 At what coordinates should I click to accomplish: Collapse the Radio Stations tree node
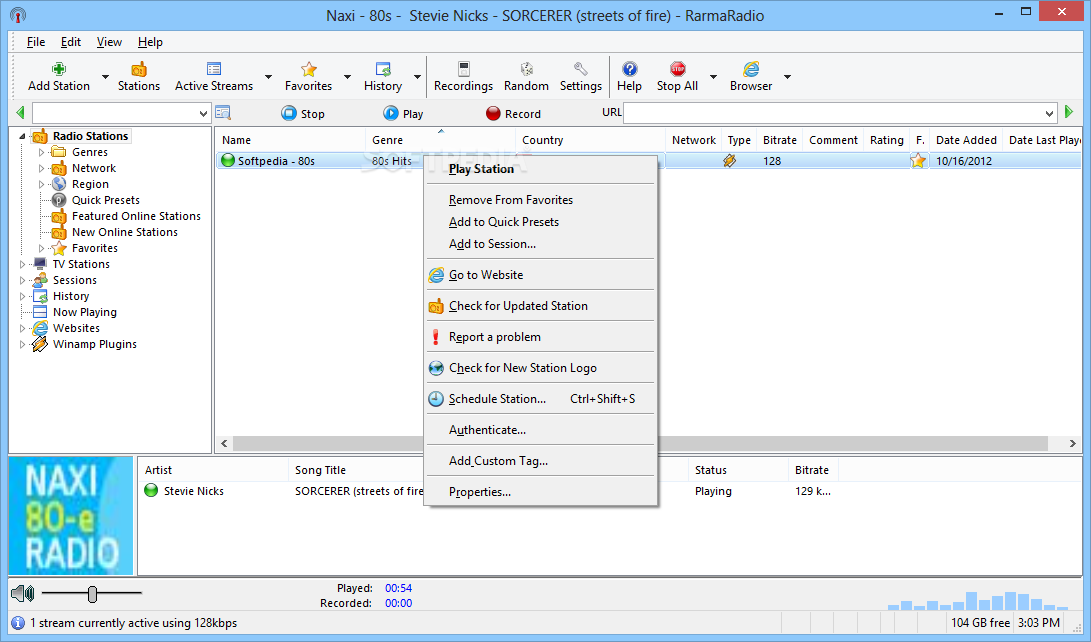(x=22, y=136)
